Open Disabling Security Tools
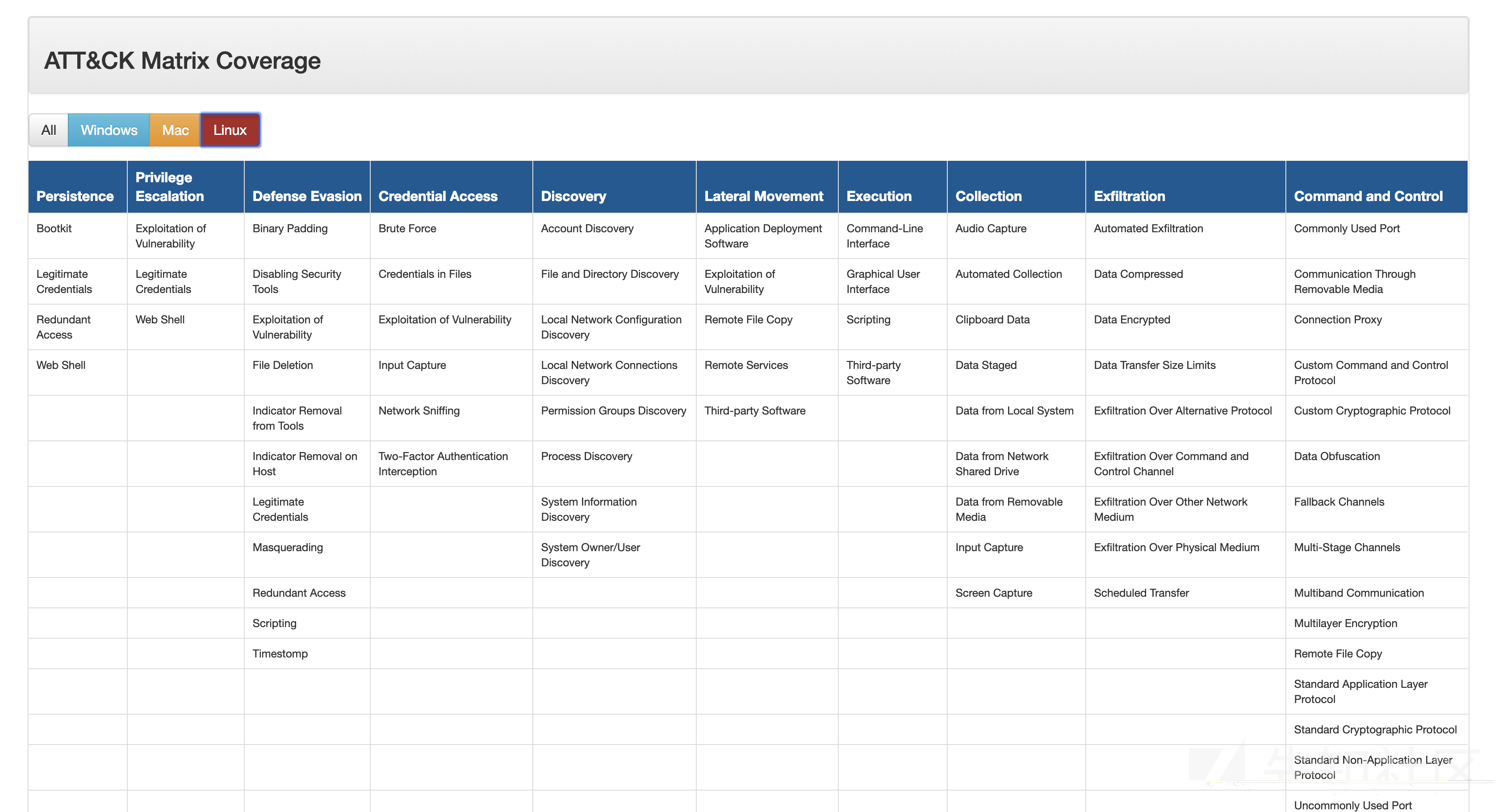The image size is (1498, 812). pos(297,281)
